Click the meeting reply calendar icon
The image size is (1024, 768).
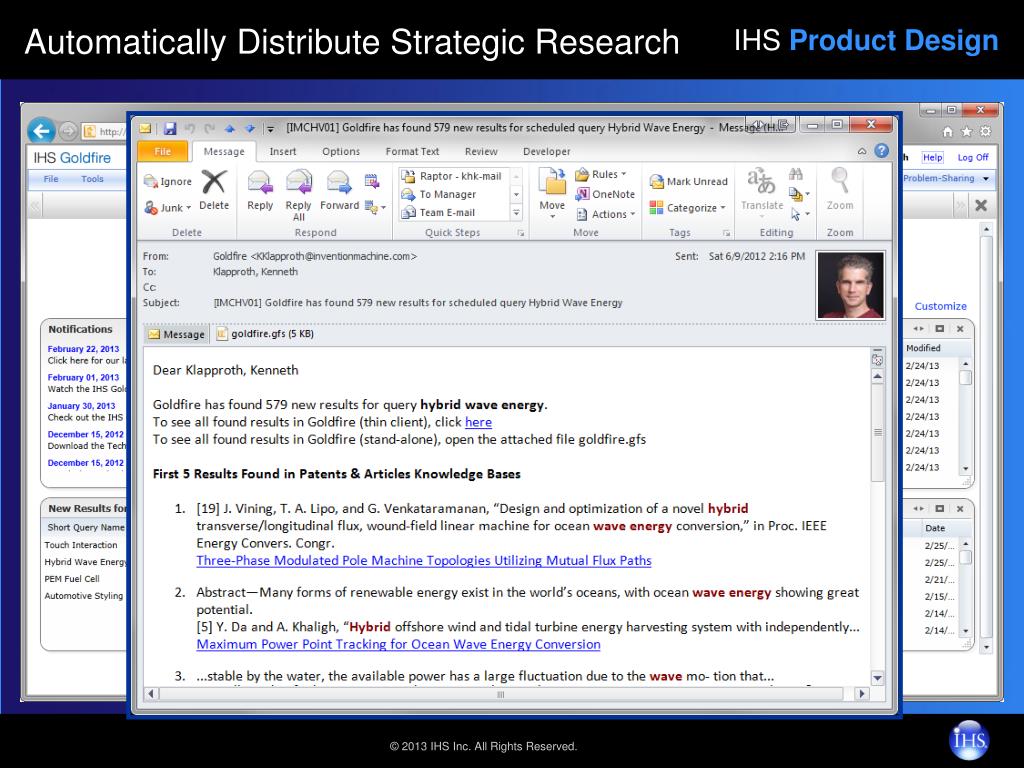point(372,181)
